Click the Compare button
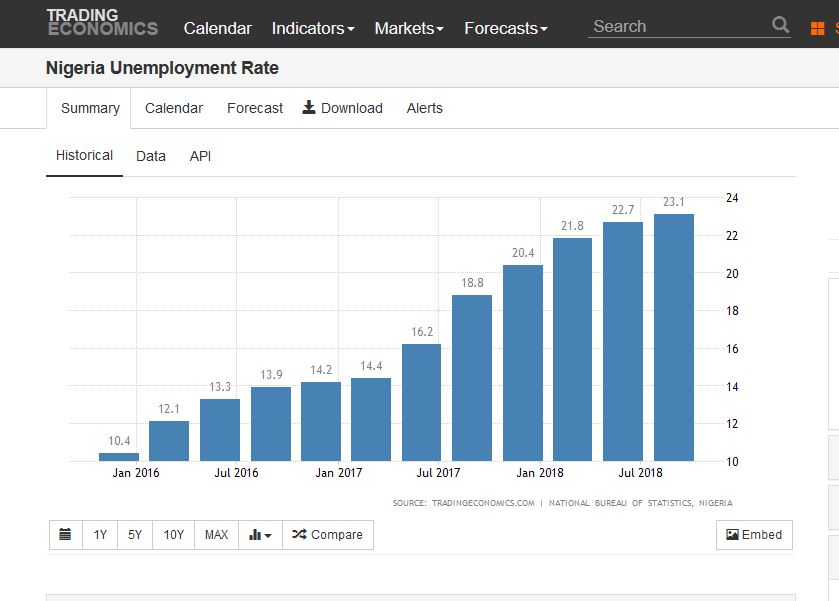This screenshot has width=839, height=601. 327,535
